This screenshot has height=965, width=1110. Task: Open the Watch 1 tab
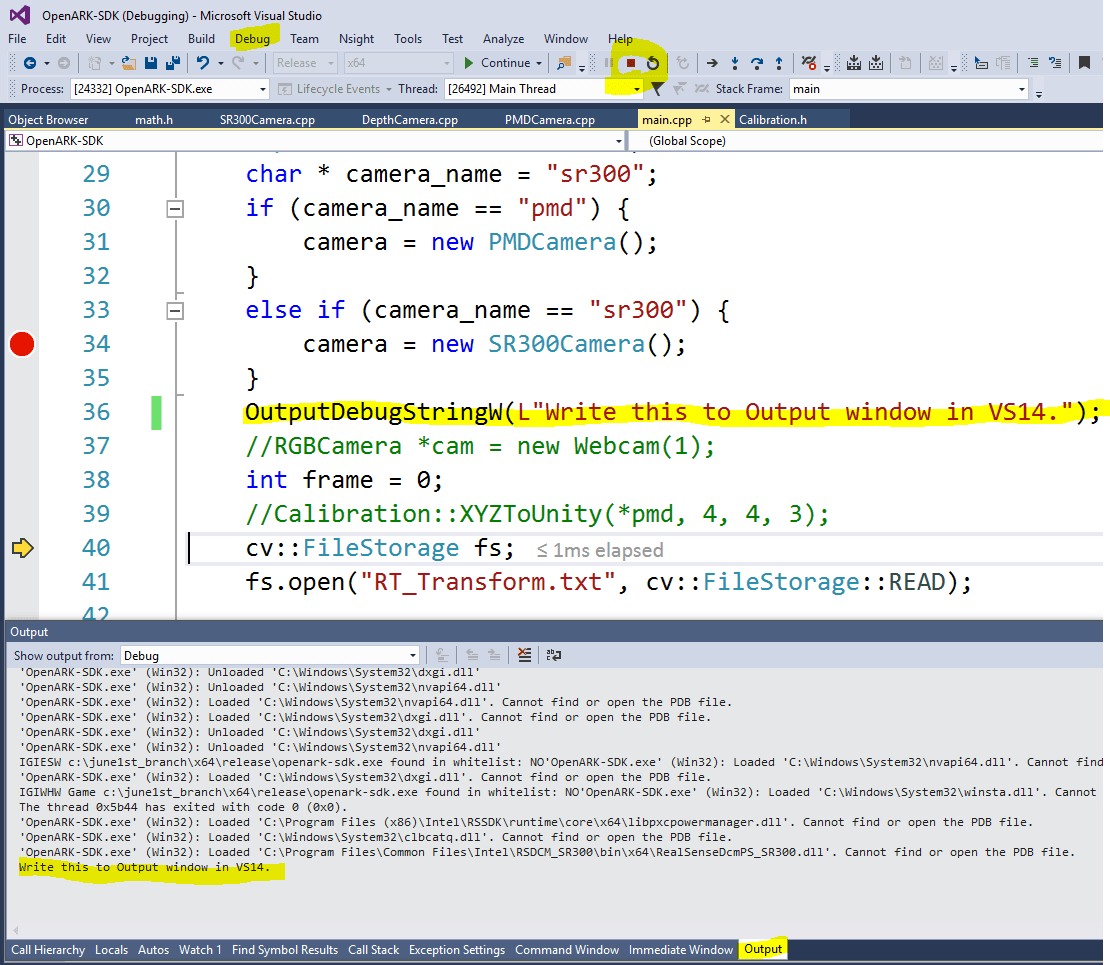[200, 949]
